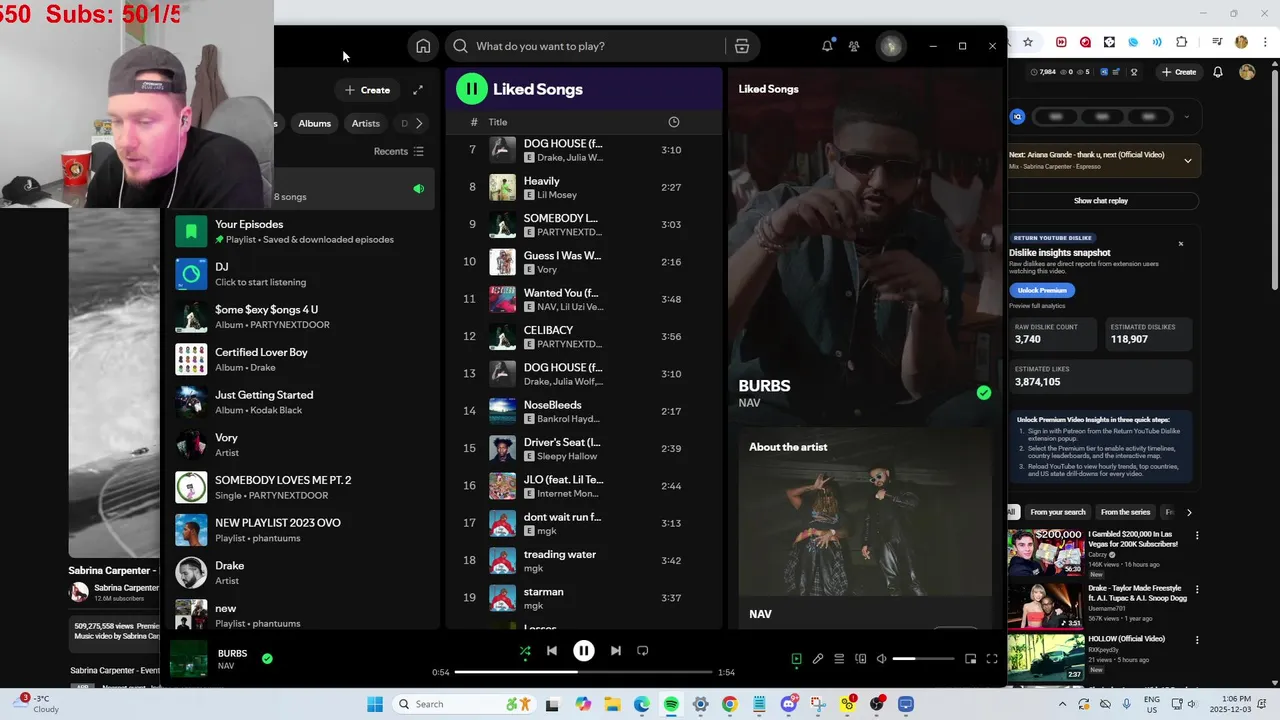Viewport: 1280px width, 720px height.
Task: Open the YouTube notifications bell in the browser
Action: coord(1218,72)
